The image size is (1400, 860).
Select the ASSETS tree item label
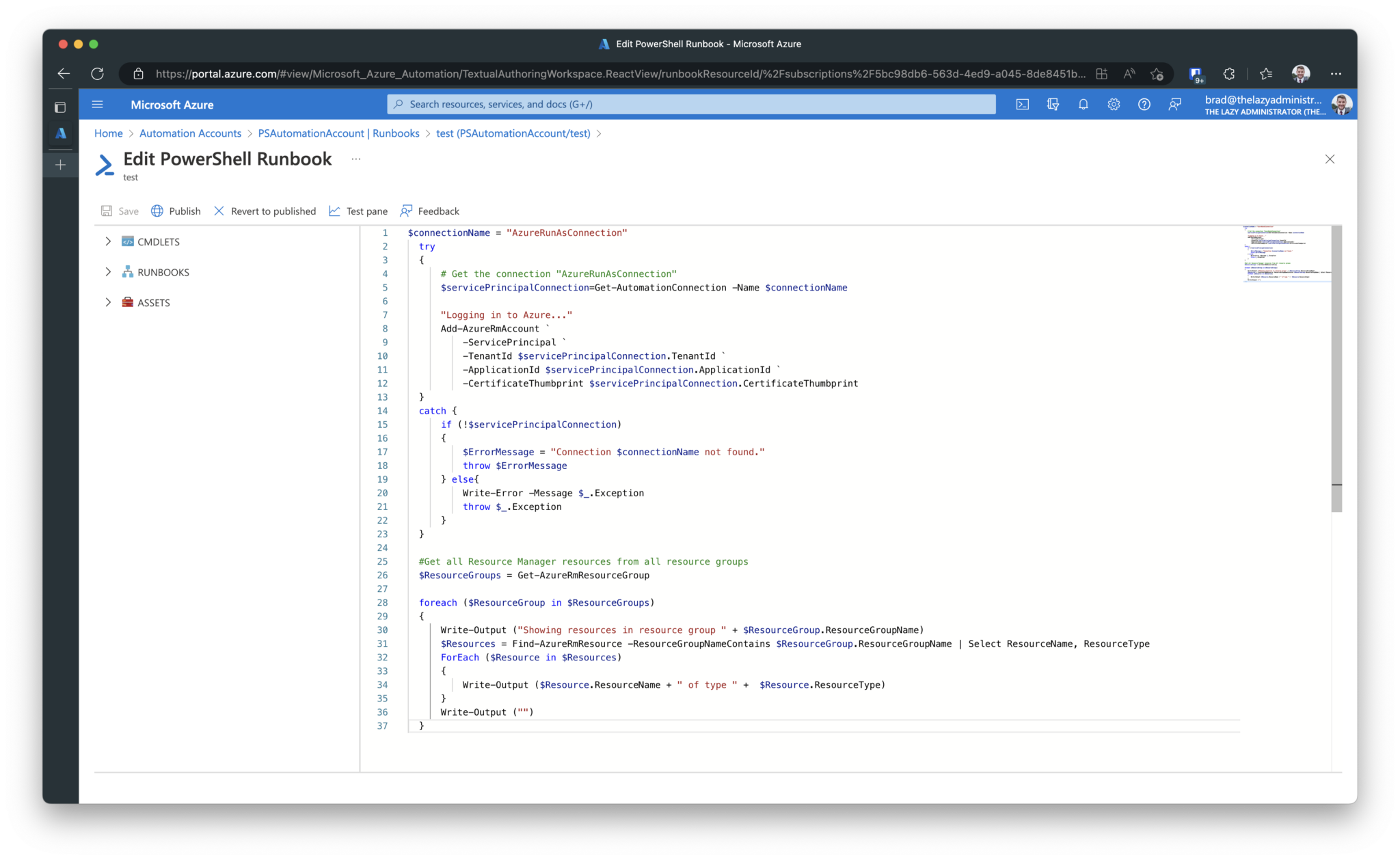tap(154, 303)
